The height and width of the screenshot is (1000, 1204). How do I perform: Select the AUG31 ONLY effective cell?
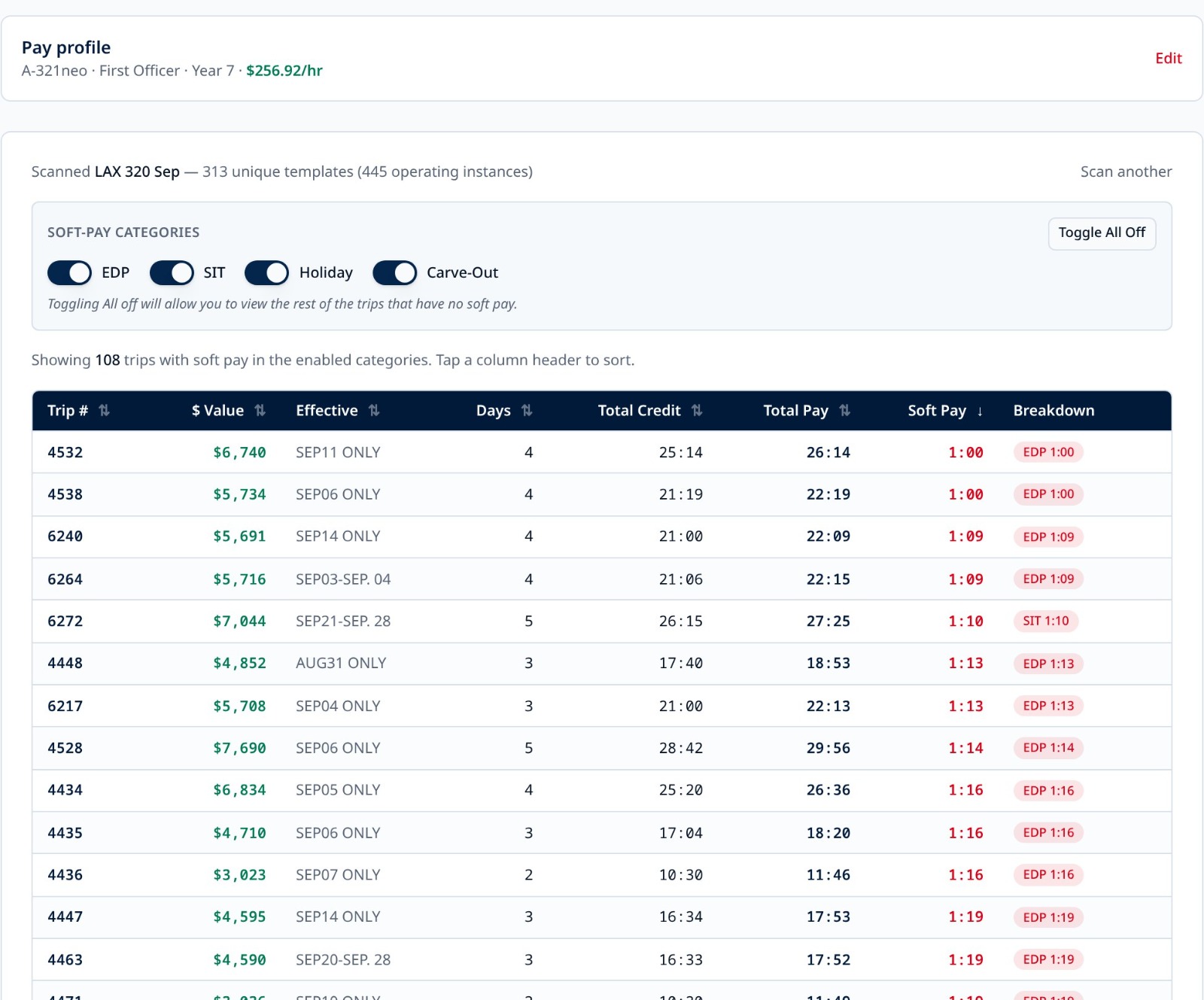click(341, 664)
